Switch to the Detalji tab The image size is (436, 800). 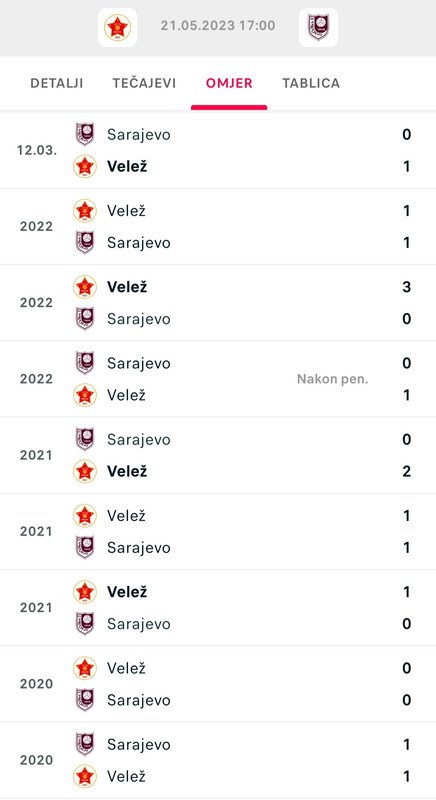click(x=57, y=83)
